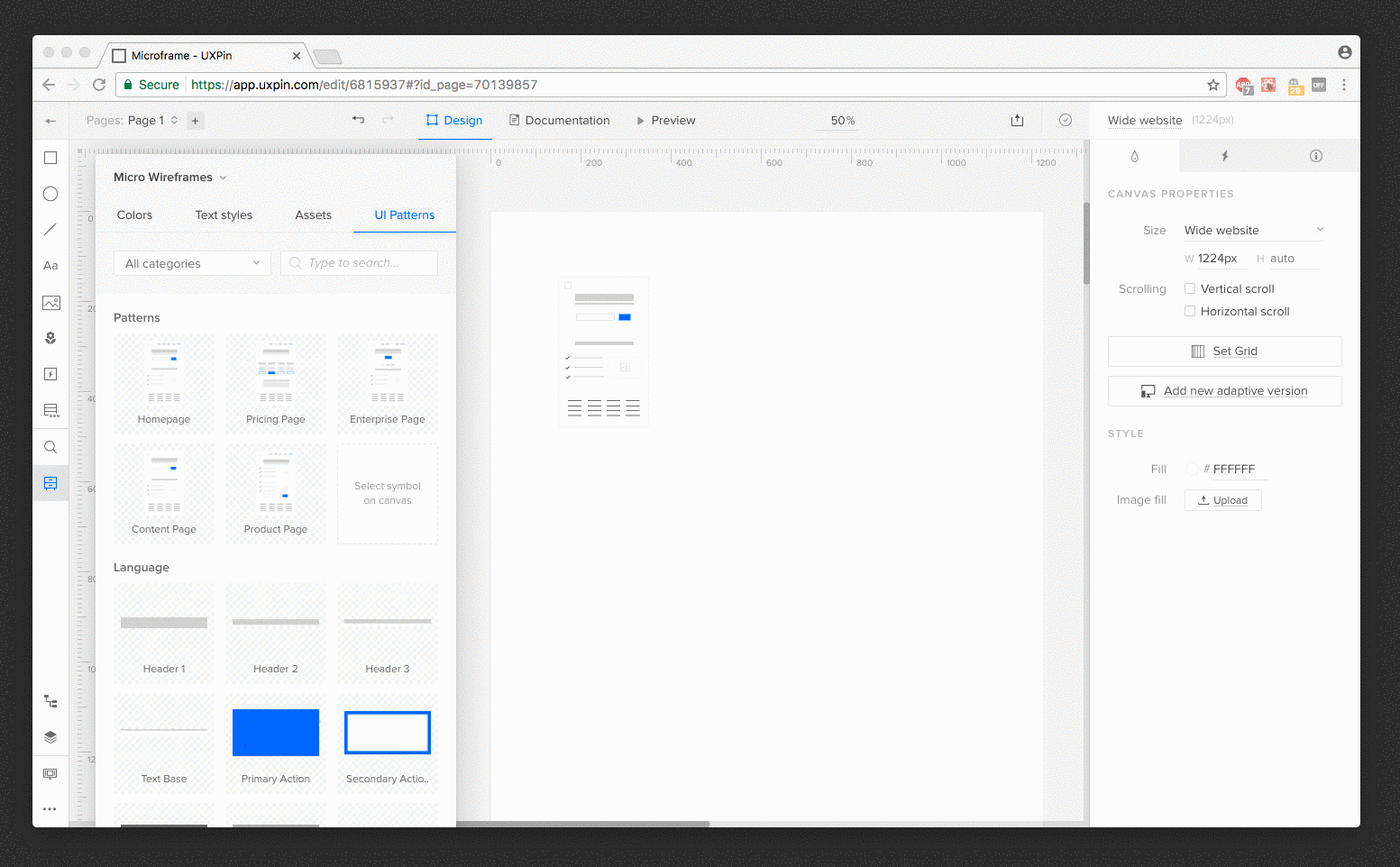1400x867 pixels.
Task: Open the search elements magnifier icon
Action: (50, 447)
